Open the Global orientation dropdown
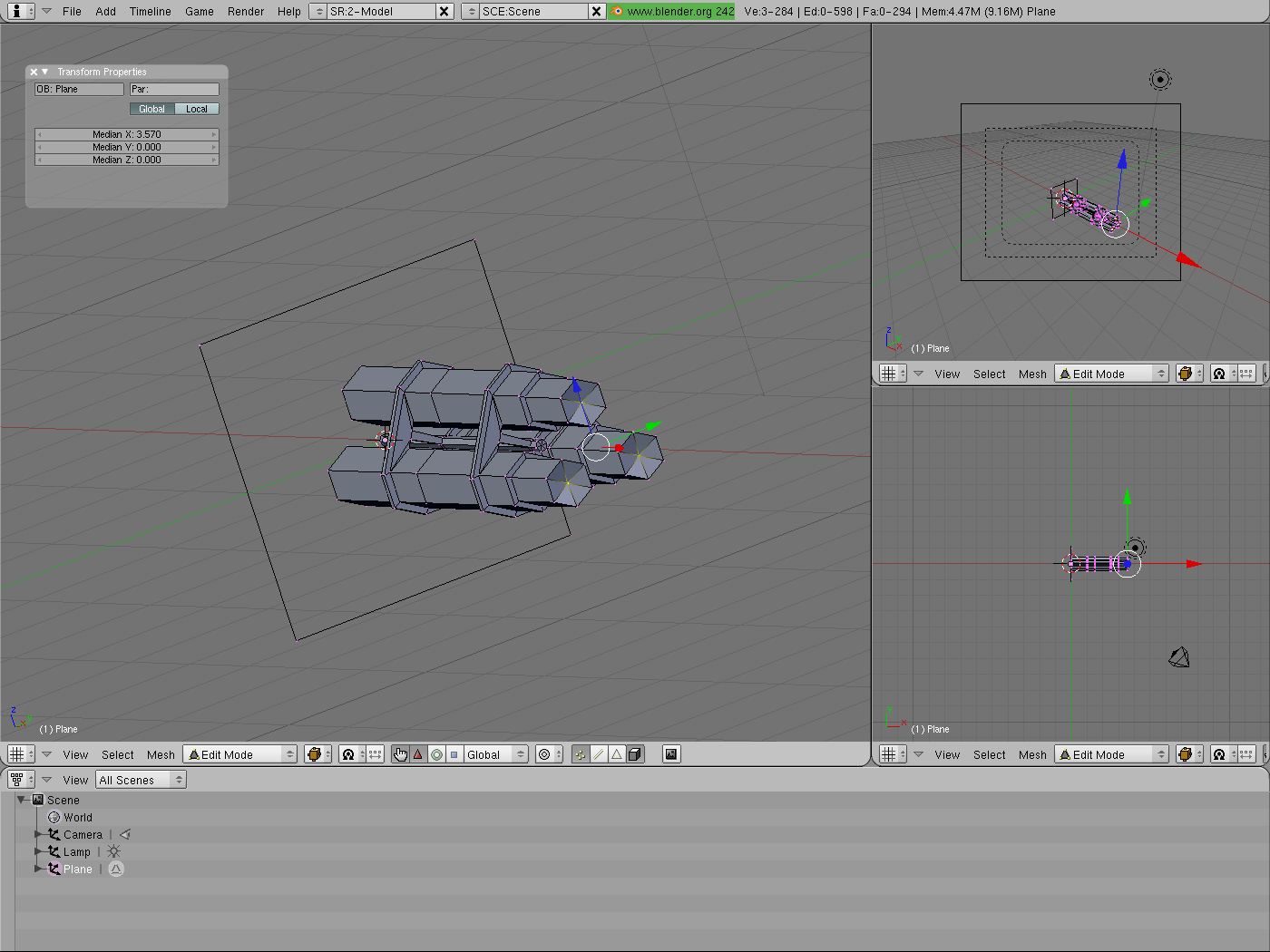 (495, 754)
